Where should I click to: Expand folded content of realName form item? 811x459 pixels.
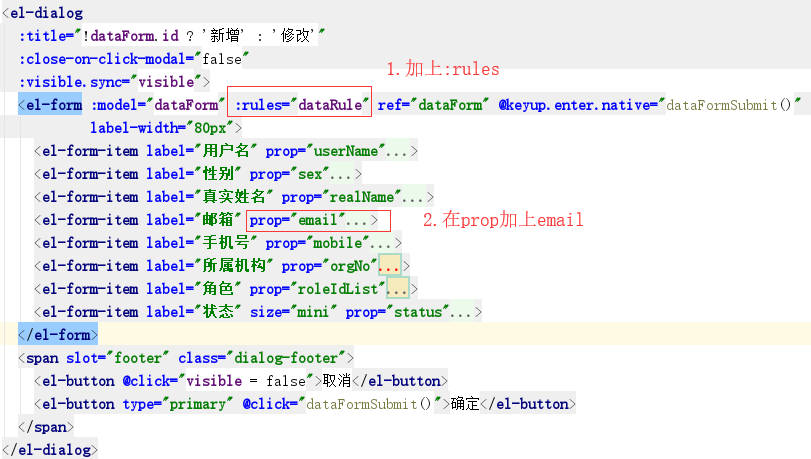413,197
